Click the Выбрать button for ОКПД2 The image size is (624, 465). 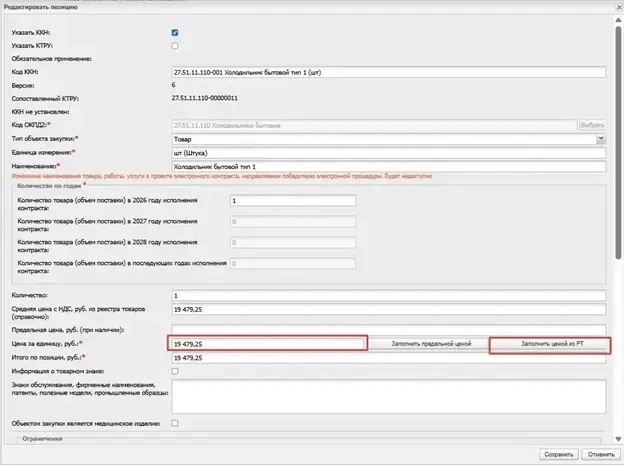click(x=593, y=125)
